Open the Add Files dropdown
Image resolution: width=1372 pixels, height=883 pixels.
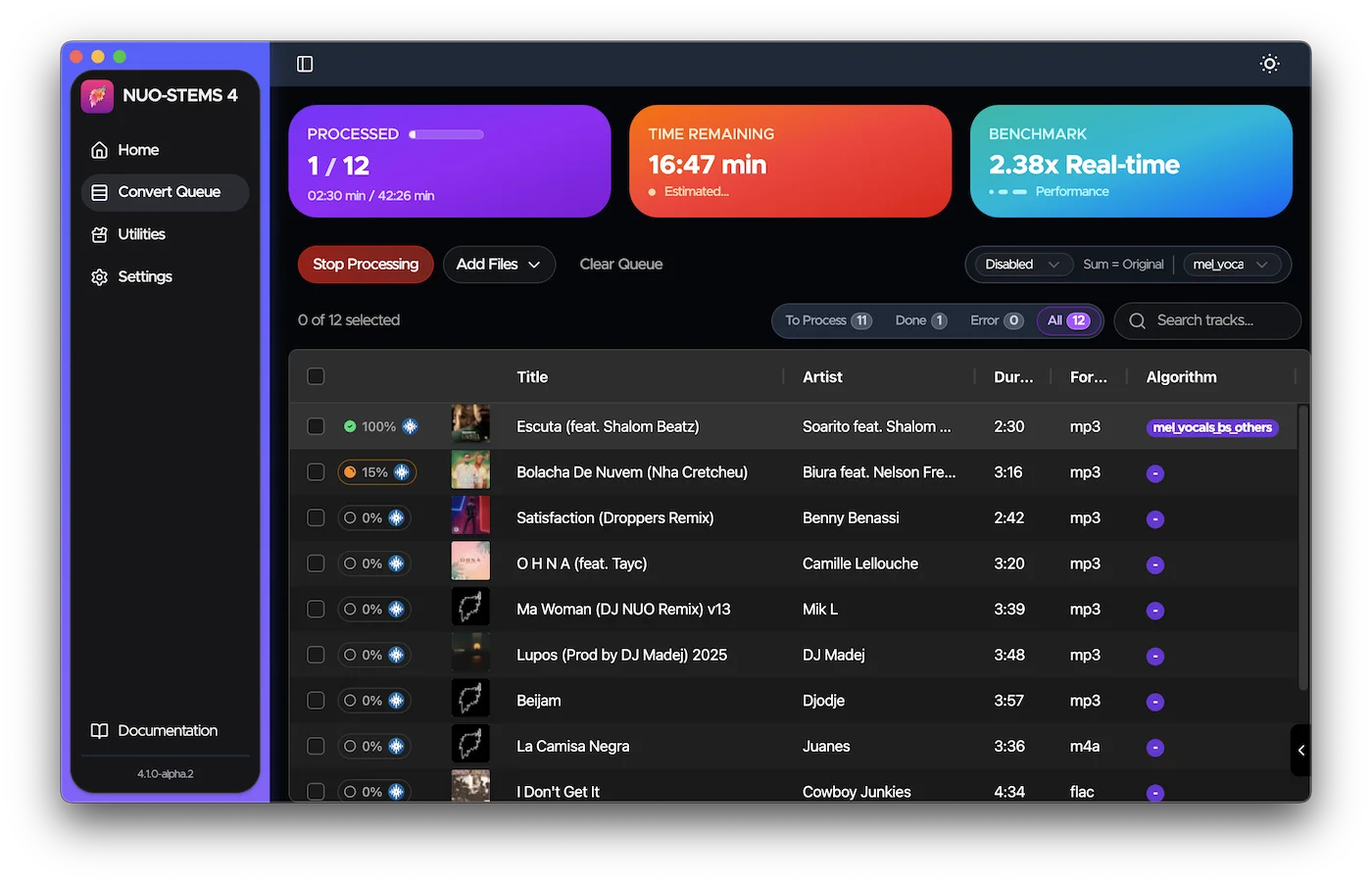[498, 265]
